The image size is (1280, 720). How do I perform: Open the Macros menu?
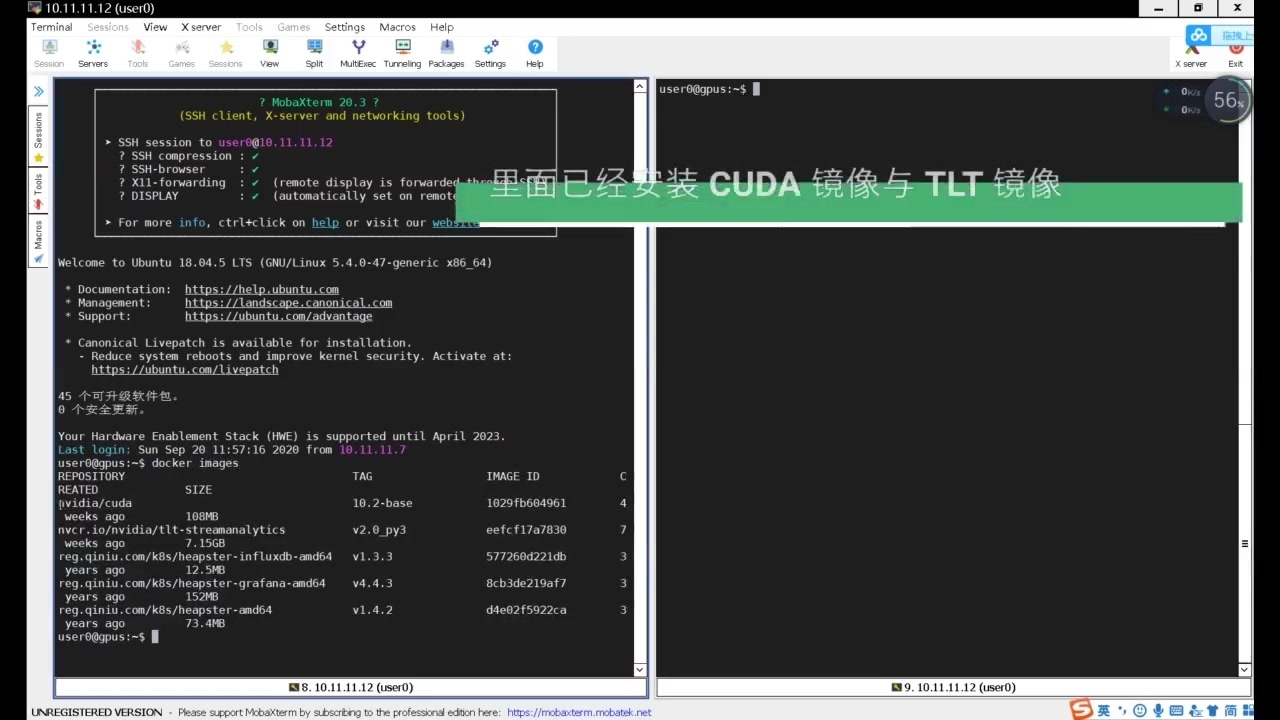pos(398,27)
